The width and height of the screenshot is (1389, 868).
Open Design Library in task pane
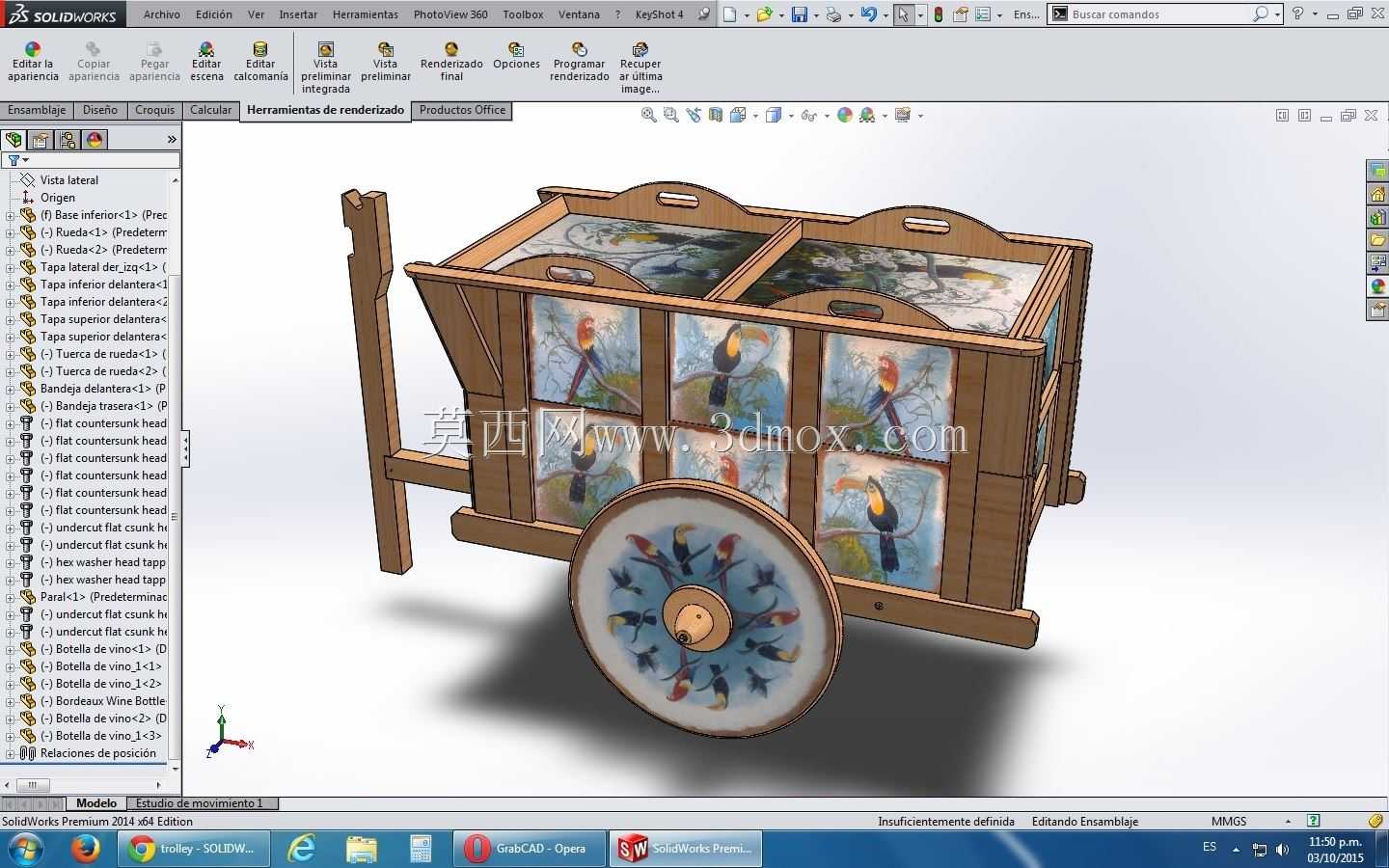[x=1378, y=217]
